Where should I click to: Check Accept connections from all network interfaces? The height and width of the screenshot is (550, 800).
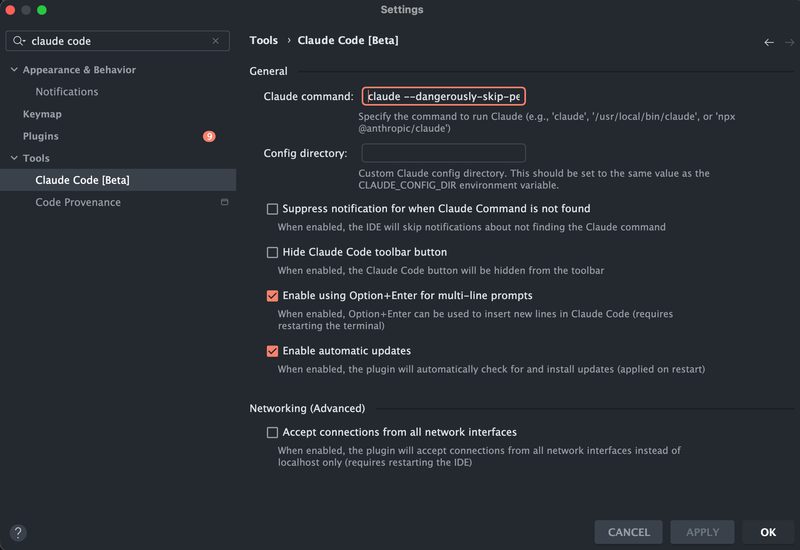point(272,432)
